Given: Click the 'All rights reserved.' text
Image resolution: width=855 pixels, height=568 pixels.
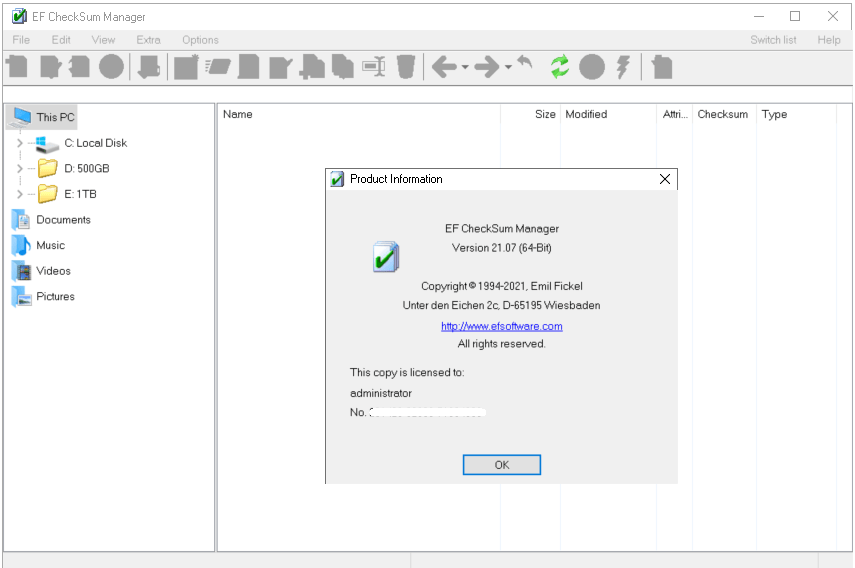Looking at the screenshot, I should coord(502,344).
